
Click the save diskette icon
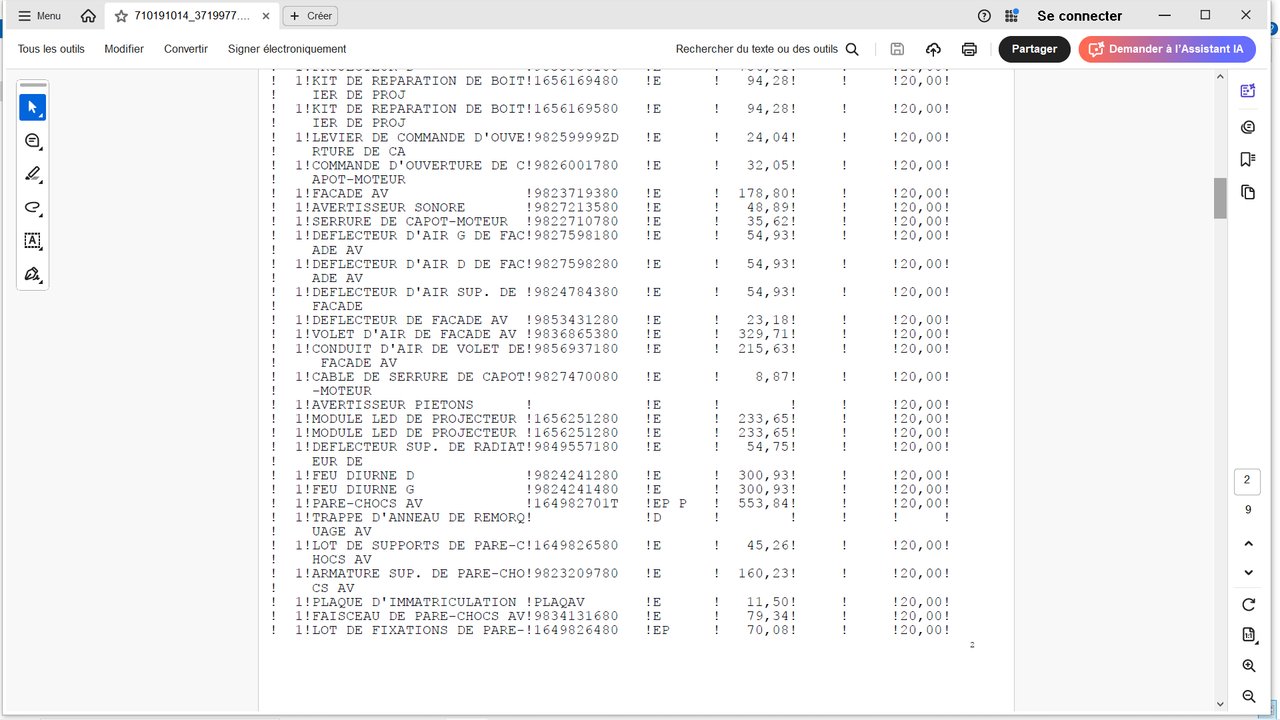pyautogui.click(x=897, y=49)
